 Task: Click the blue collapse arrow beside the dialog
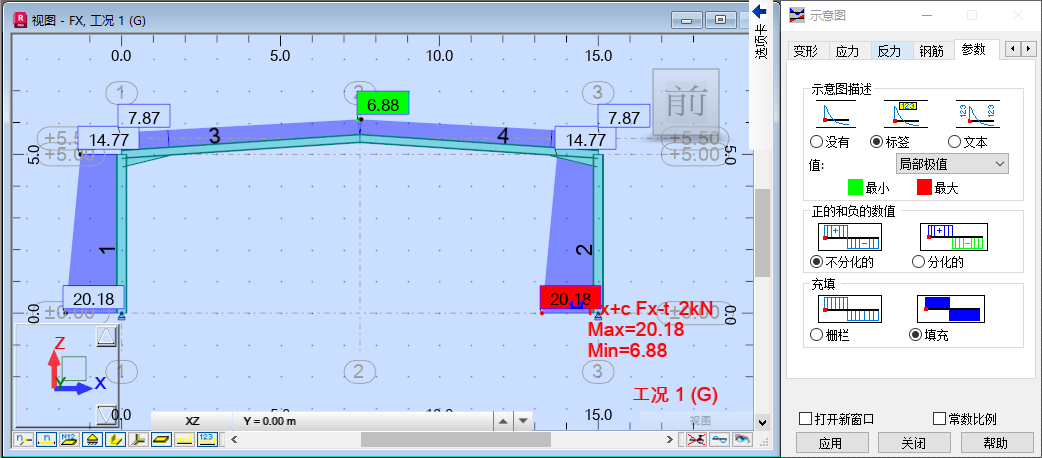760,11
